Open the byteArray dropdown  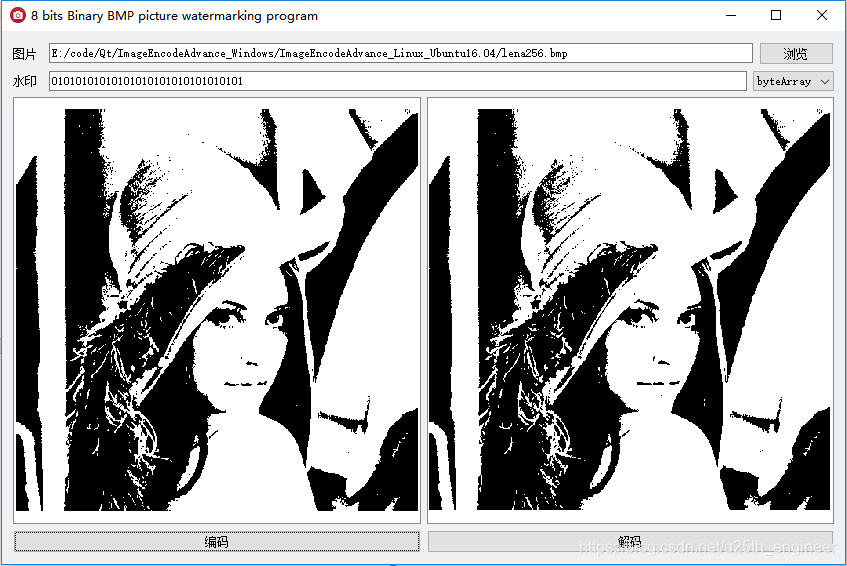793,82
